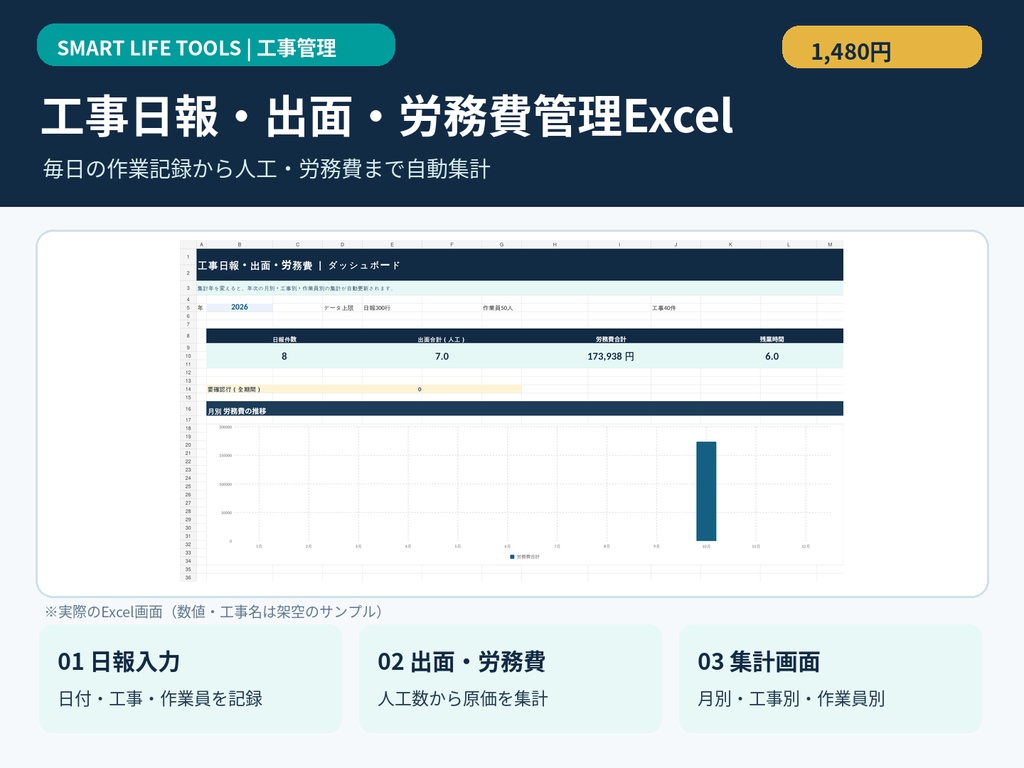Click the 日報件数 value 8

tap(284, 357)
